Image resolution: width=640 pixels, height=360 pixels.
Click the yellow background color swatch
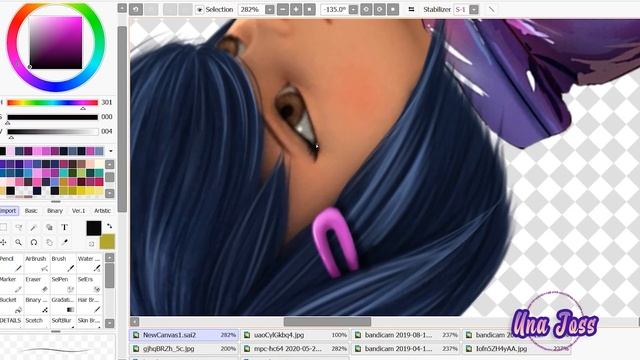pos(107,242)
